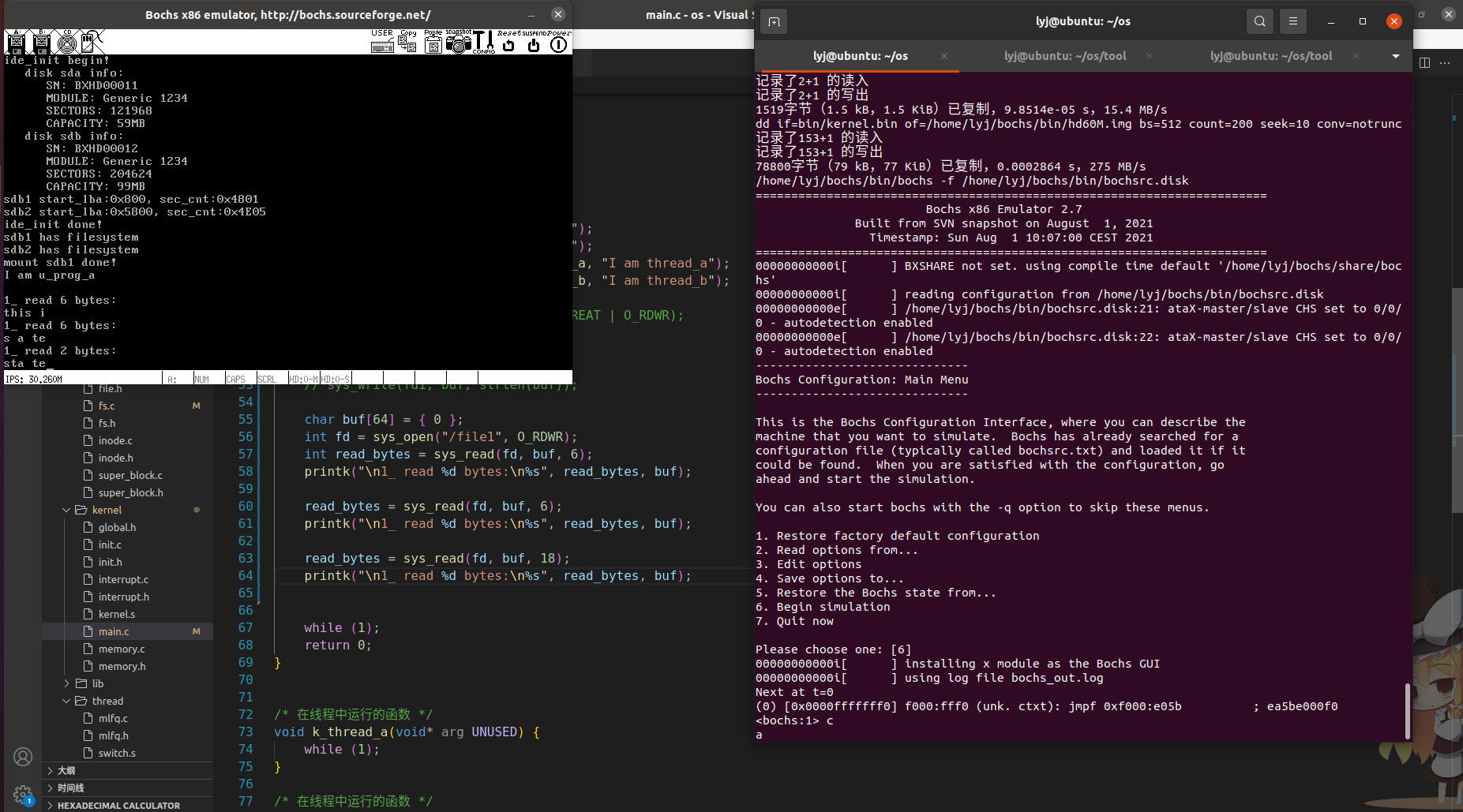Screen dimensions: 1463x812
Task: Open Bochs CONFIG tools icon
Action: click(x=483, y=42)
